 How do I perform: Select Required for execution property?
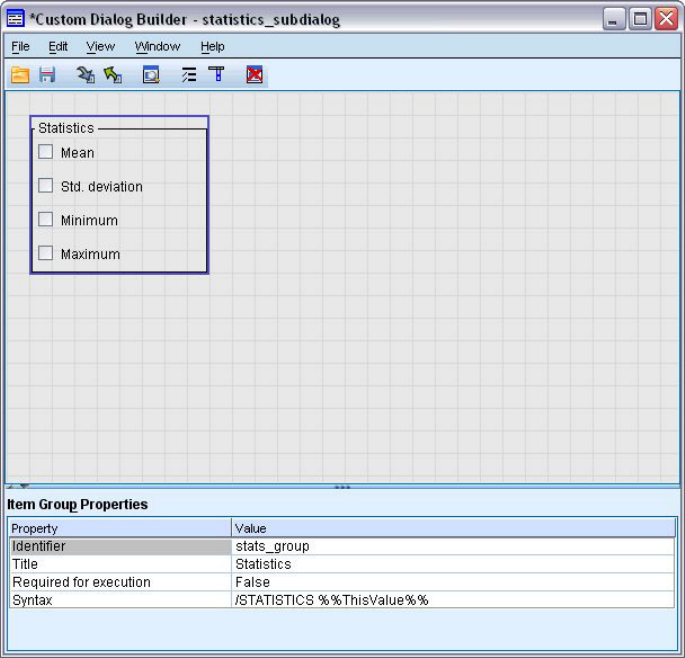point(121,582)
